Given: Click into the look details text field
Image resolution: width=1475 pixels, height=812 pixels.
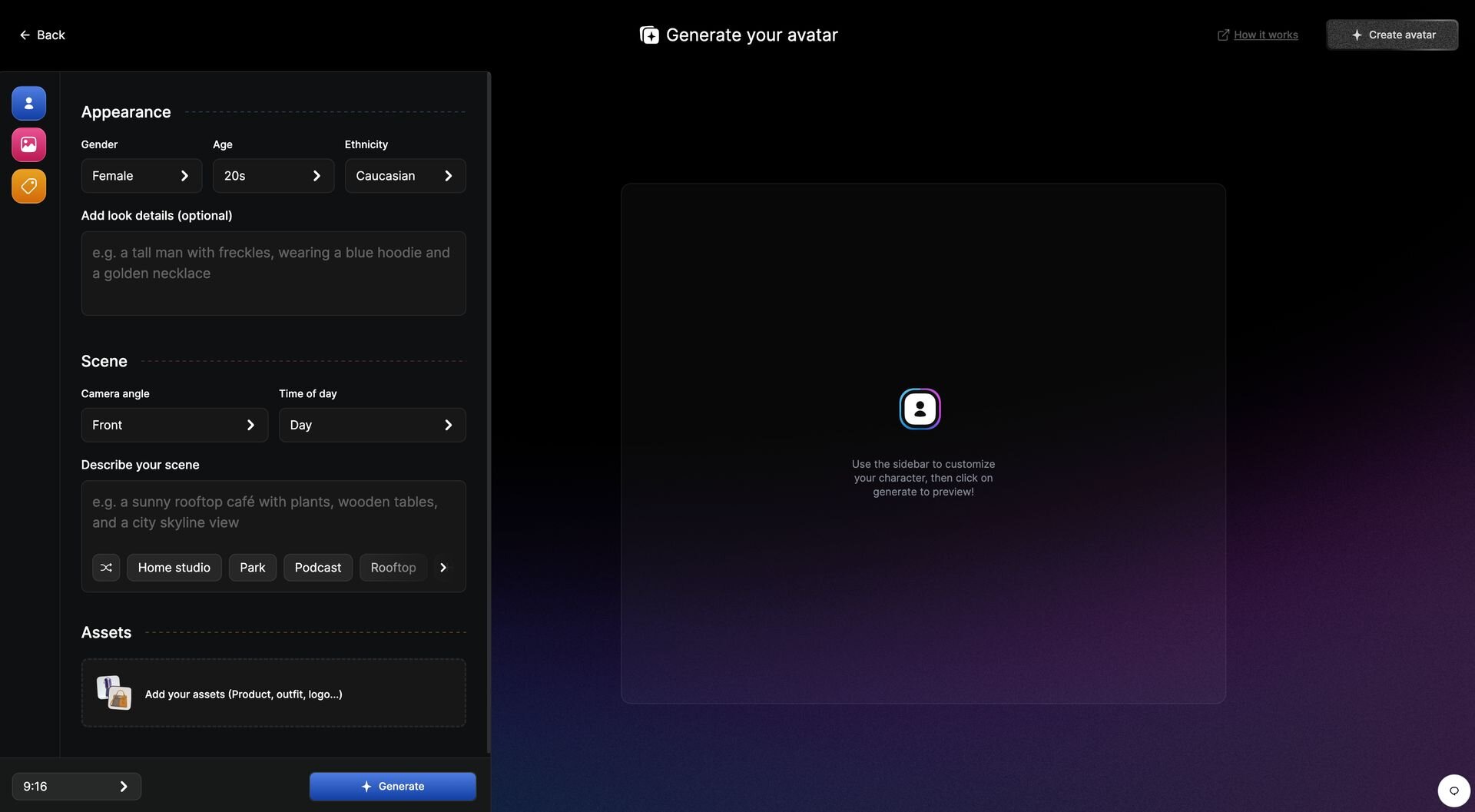Looking at the screenshot, I should coord(273,273).
